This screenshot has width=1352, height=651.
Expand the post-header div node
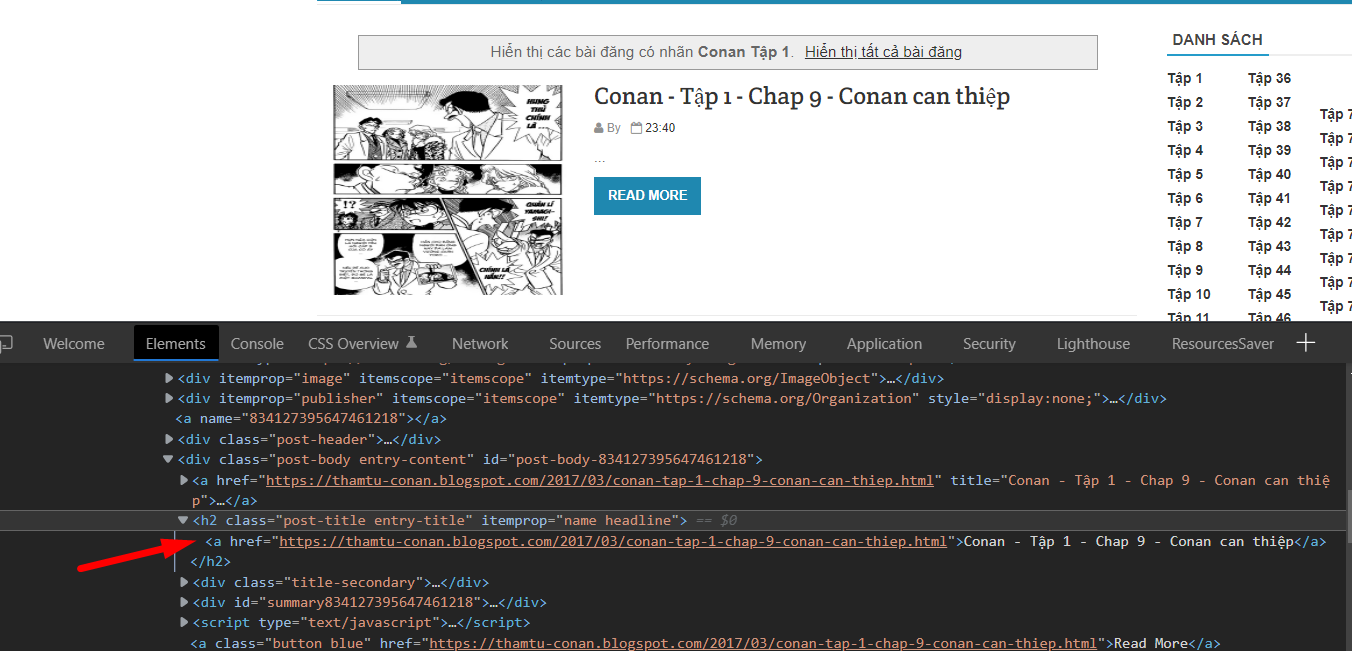(x=168, y=439)
